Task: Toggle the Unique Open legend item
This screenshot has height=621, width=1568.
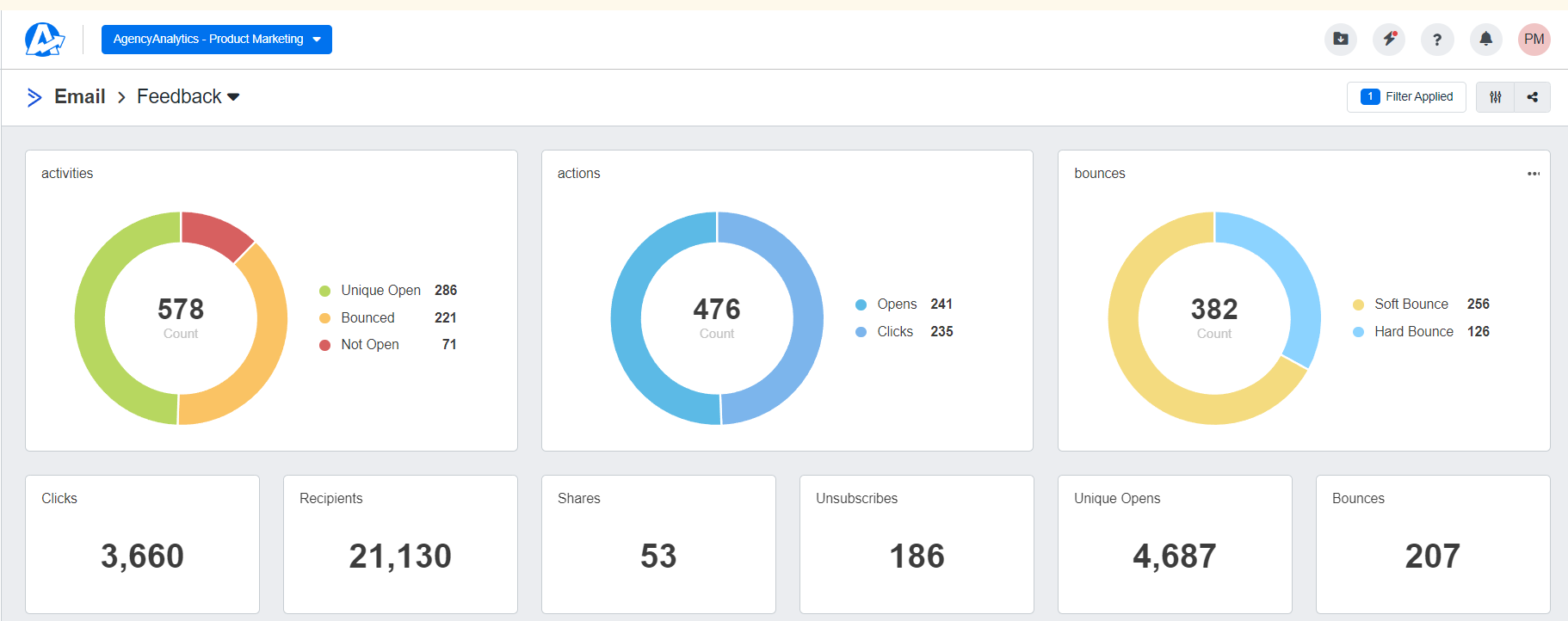Action: [x=380, y=291]
